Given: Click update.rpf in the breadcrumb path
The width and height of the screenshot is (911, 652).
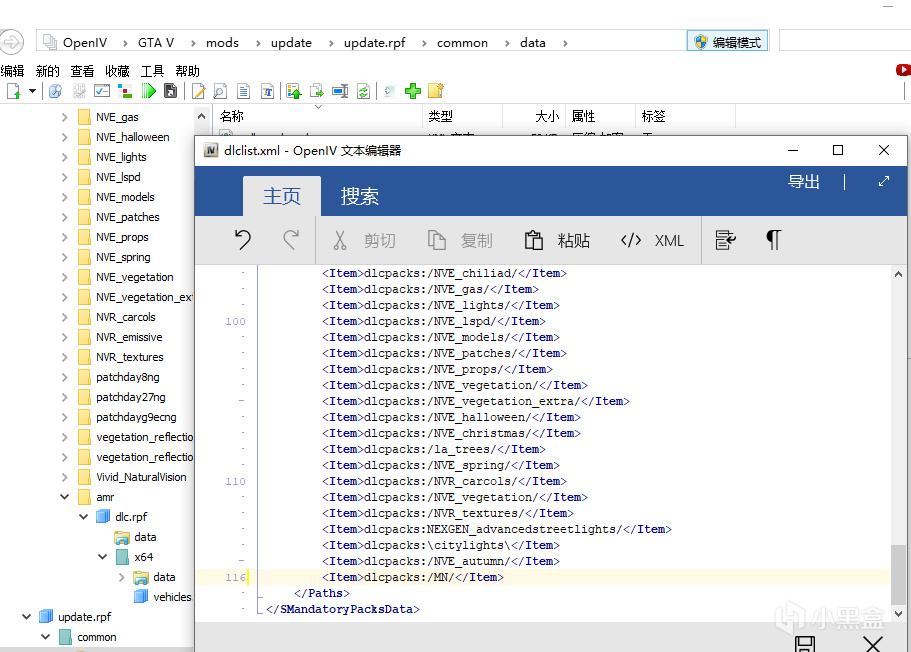Looking at the screenshot, I should click(x=375, y=42).
